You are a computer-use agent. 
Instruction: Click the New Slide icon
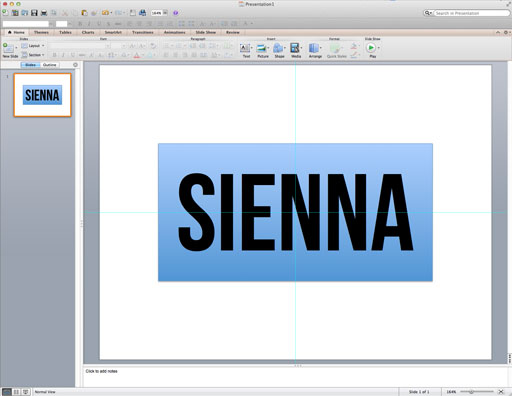(8, 48)
